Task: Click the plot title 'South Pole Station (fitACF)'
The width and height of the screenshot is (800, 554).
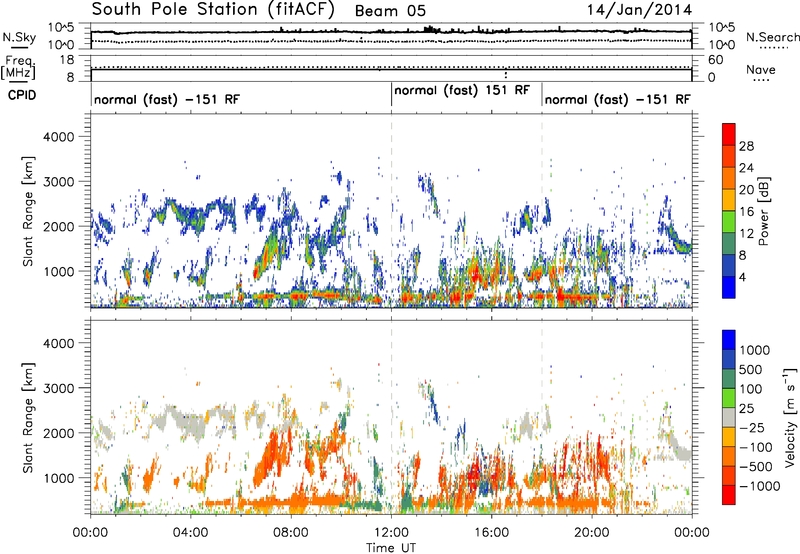Action: [x=213, y=9]
